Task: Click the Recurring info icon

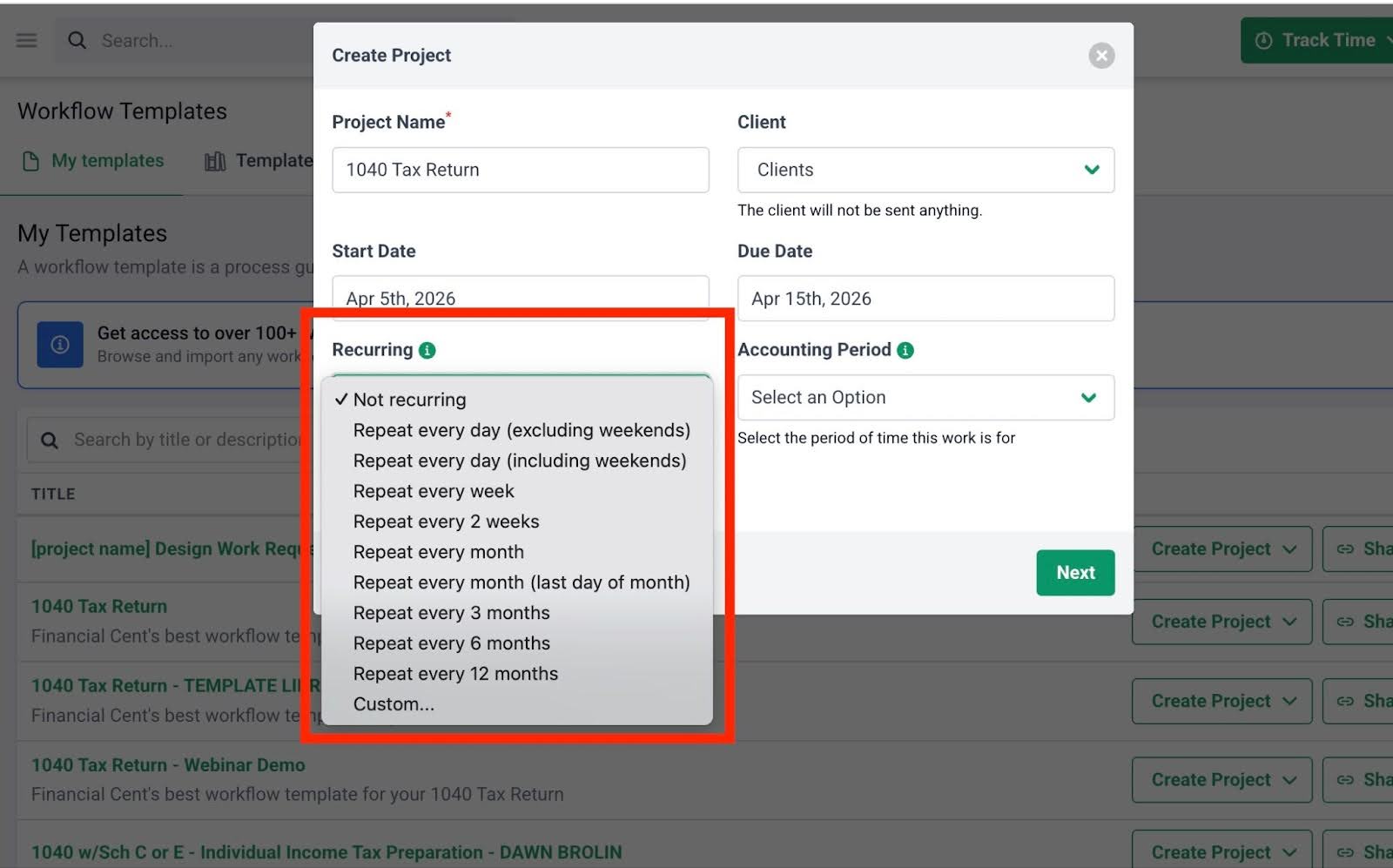Action: (x=427, y=350)
